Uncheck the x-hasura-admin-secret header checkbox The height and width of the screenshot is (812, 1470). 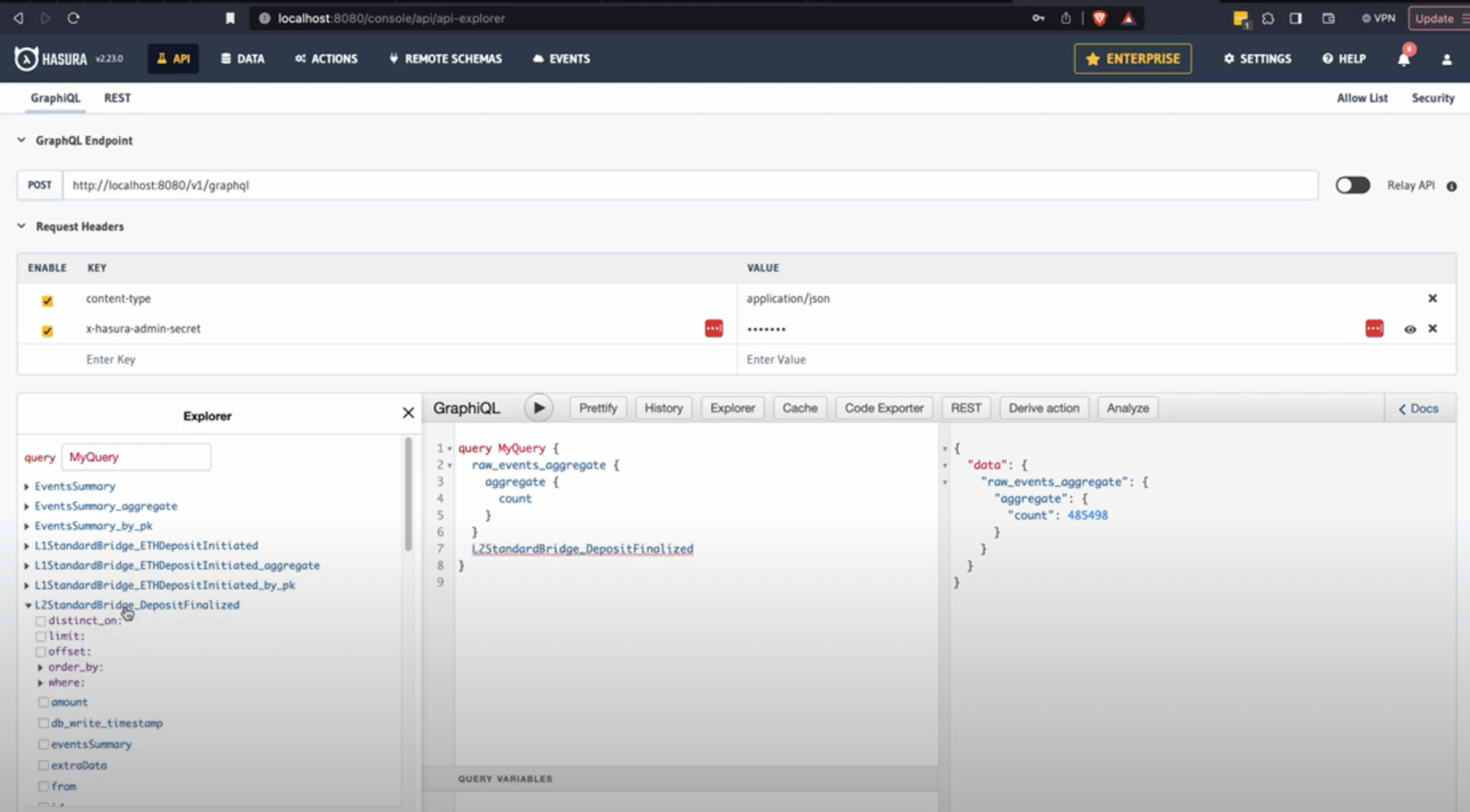pos(47,330)
